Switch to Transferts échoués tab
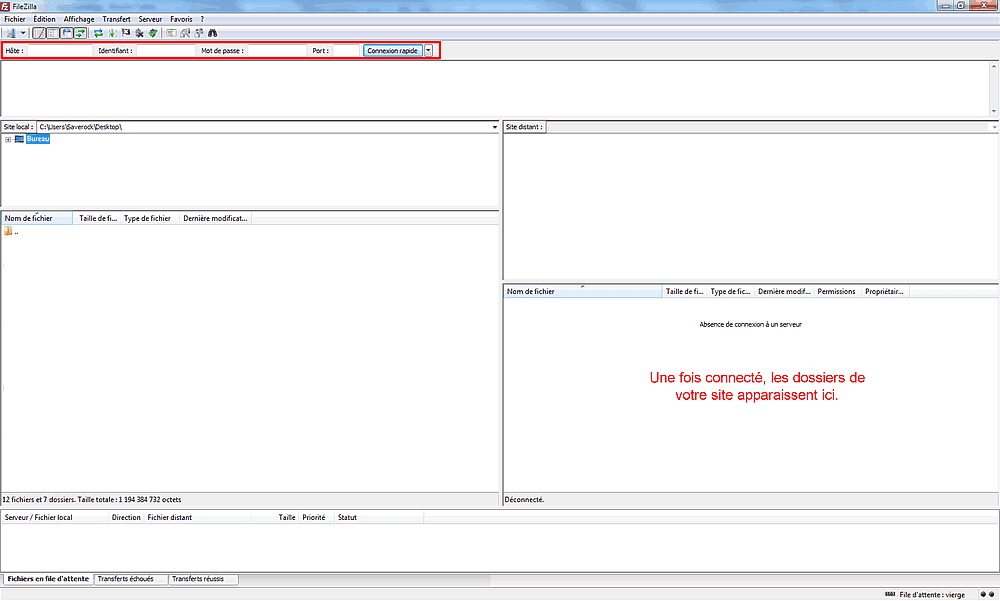The image size is (1000, 601). [x=130, y=579]
